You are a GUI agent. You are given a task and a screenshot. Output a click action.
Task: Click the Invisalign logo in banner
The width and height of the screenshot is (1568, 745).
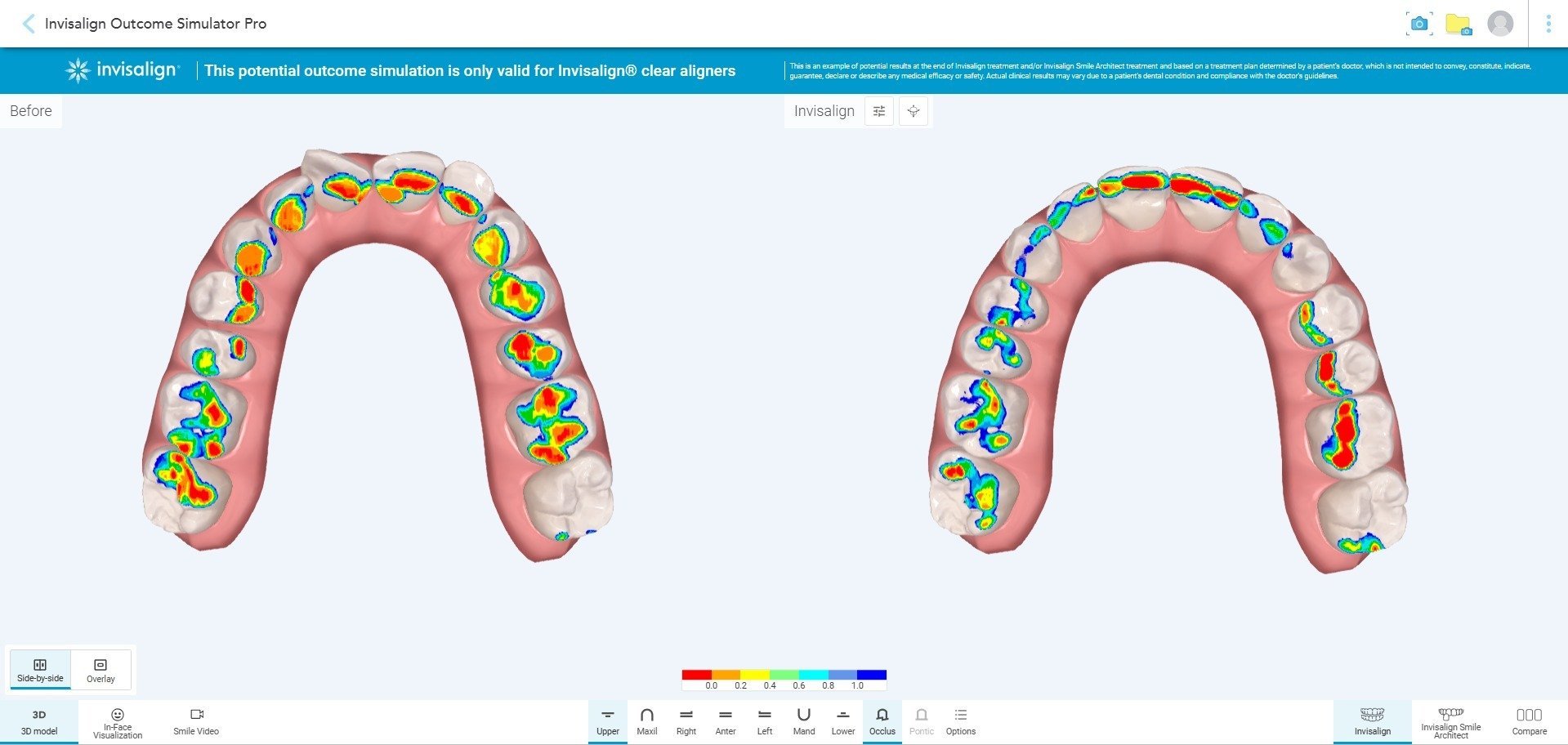123,70
